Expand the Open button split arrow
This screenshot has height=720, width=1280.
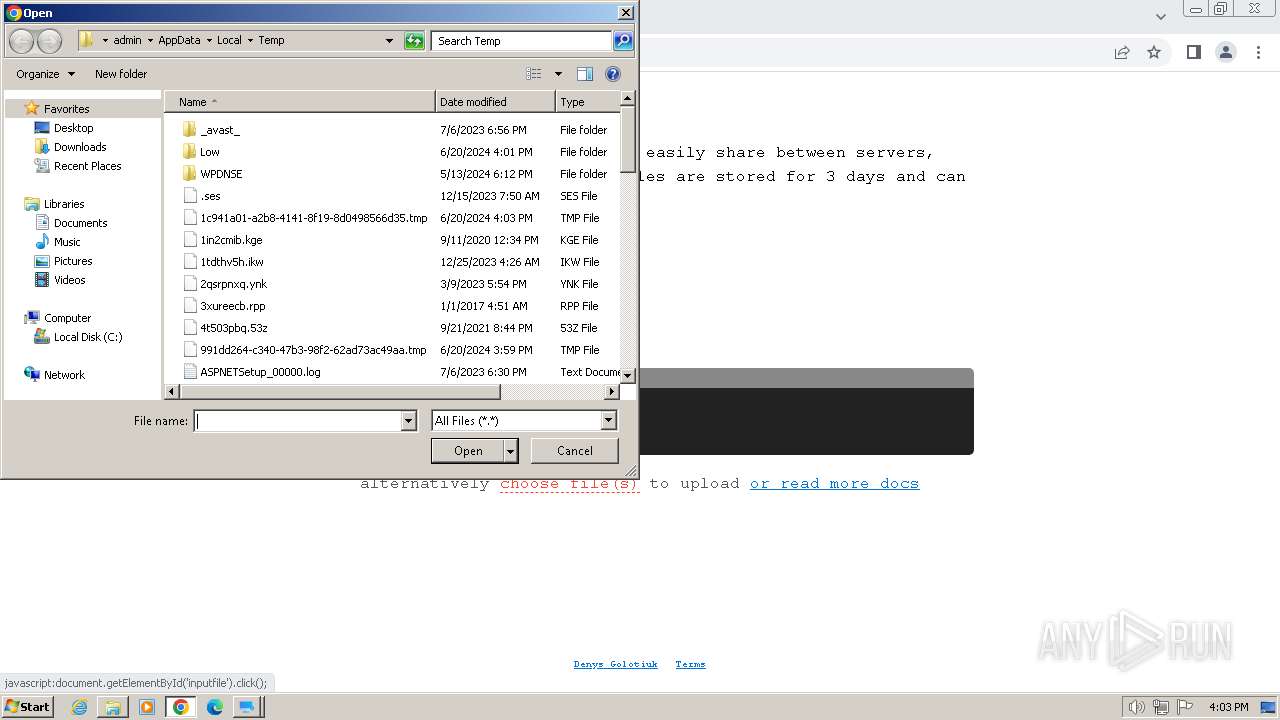tap(510, 451)
